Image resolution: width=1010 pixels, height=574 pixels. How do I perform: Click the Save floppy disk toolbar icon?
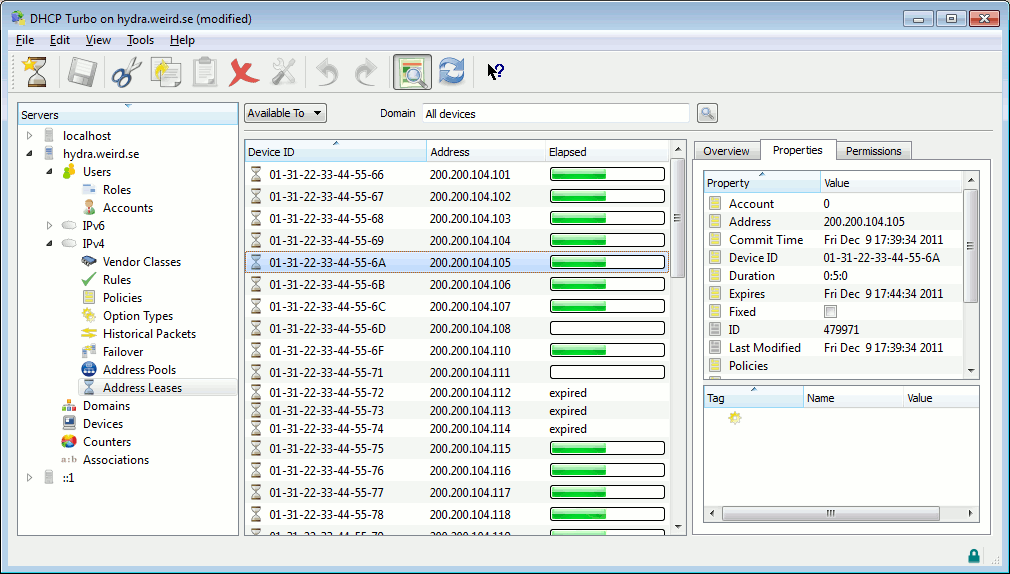tap(82, 72)
